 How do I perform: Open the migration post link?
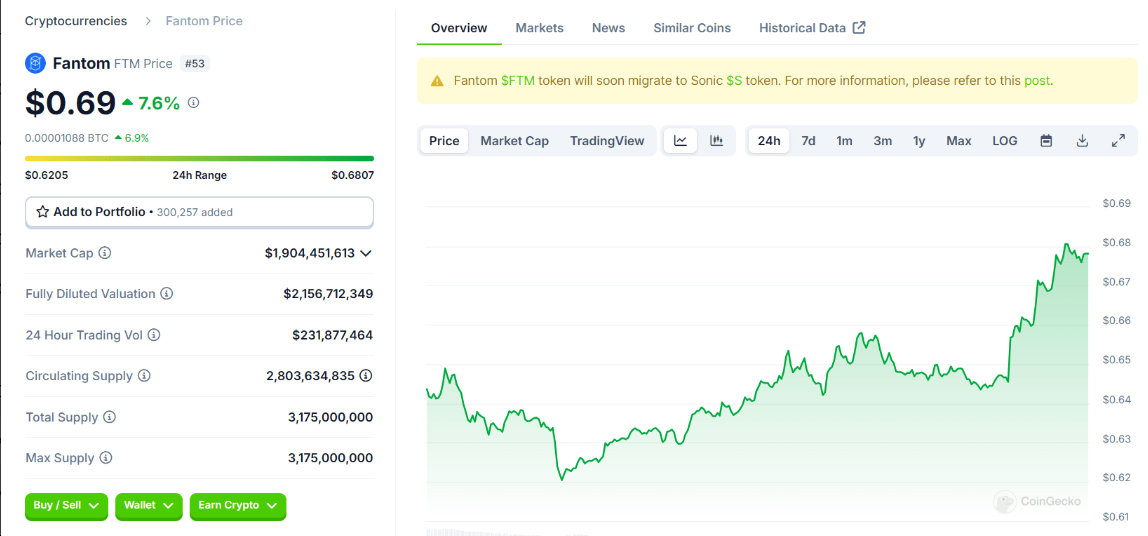(x=1037, y=81)
